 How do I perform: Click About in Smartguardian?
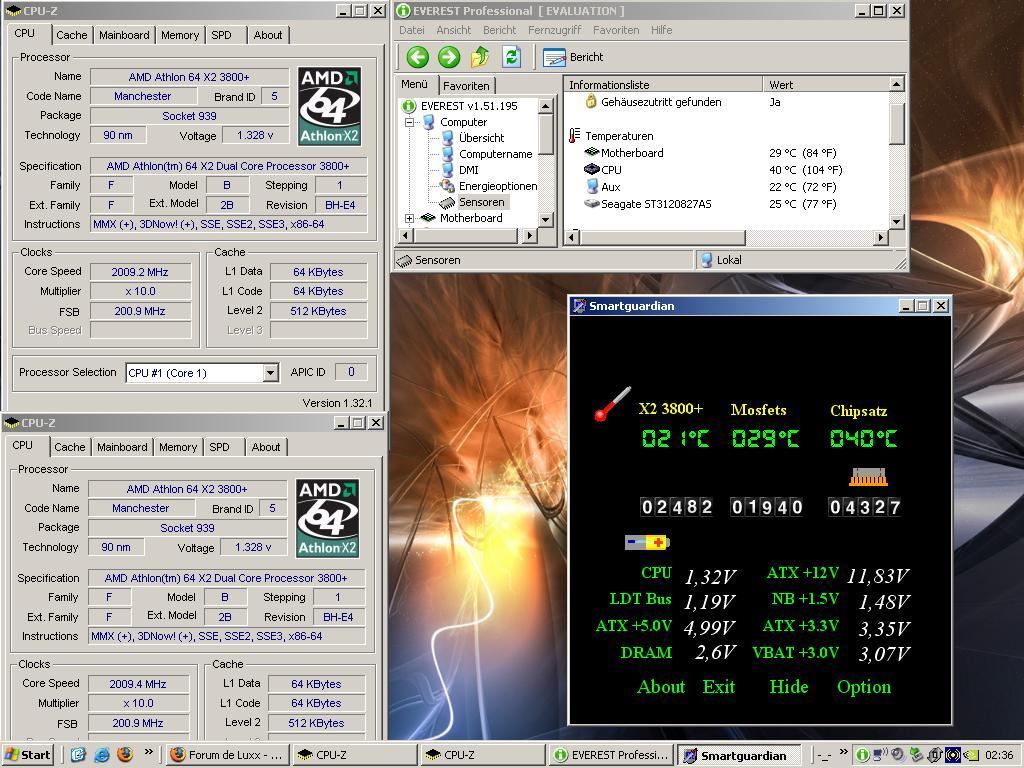tap(661, 686)
